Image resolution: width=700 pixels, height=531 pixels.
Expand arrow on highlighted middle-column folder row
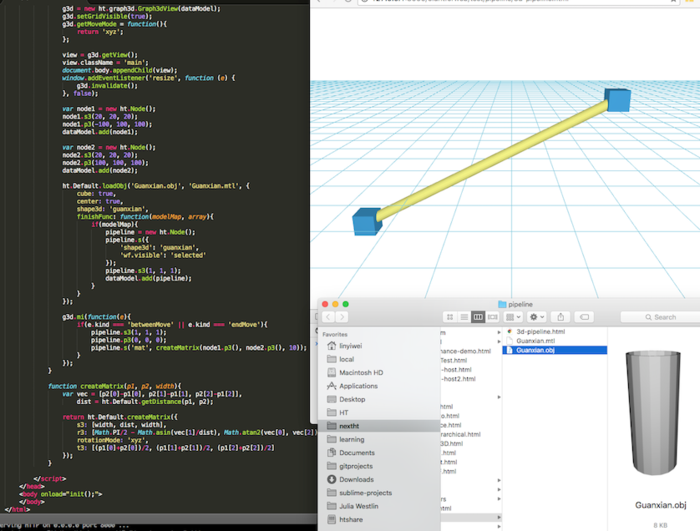[499, 517]
